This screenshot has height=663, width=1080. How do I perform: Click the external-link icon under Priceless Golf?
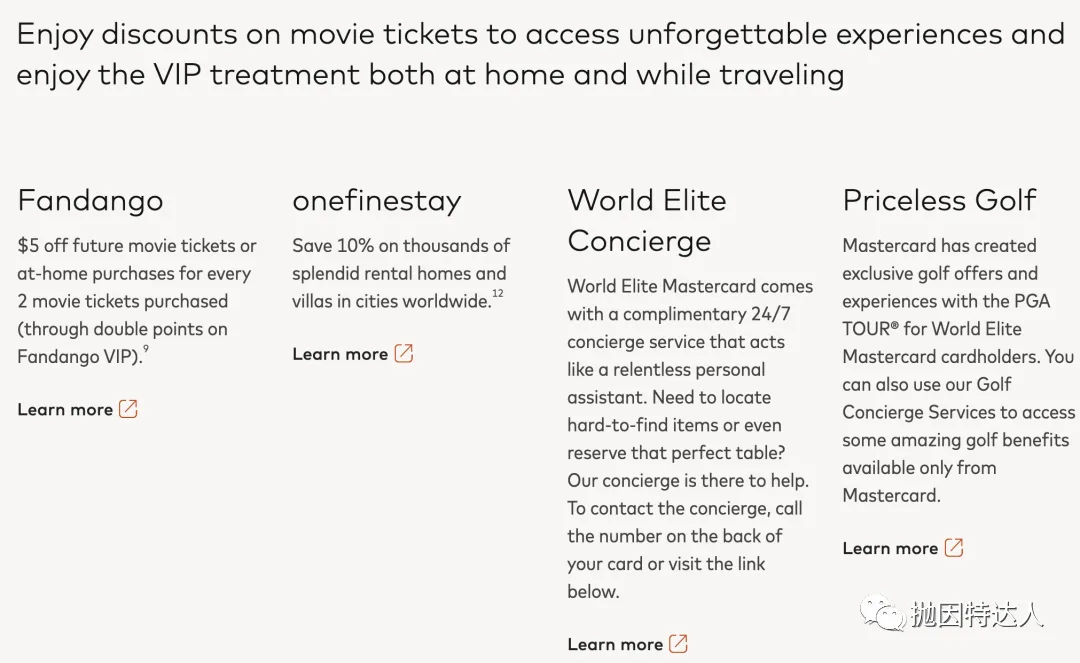(954, 547)
